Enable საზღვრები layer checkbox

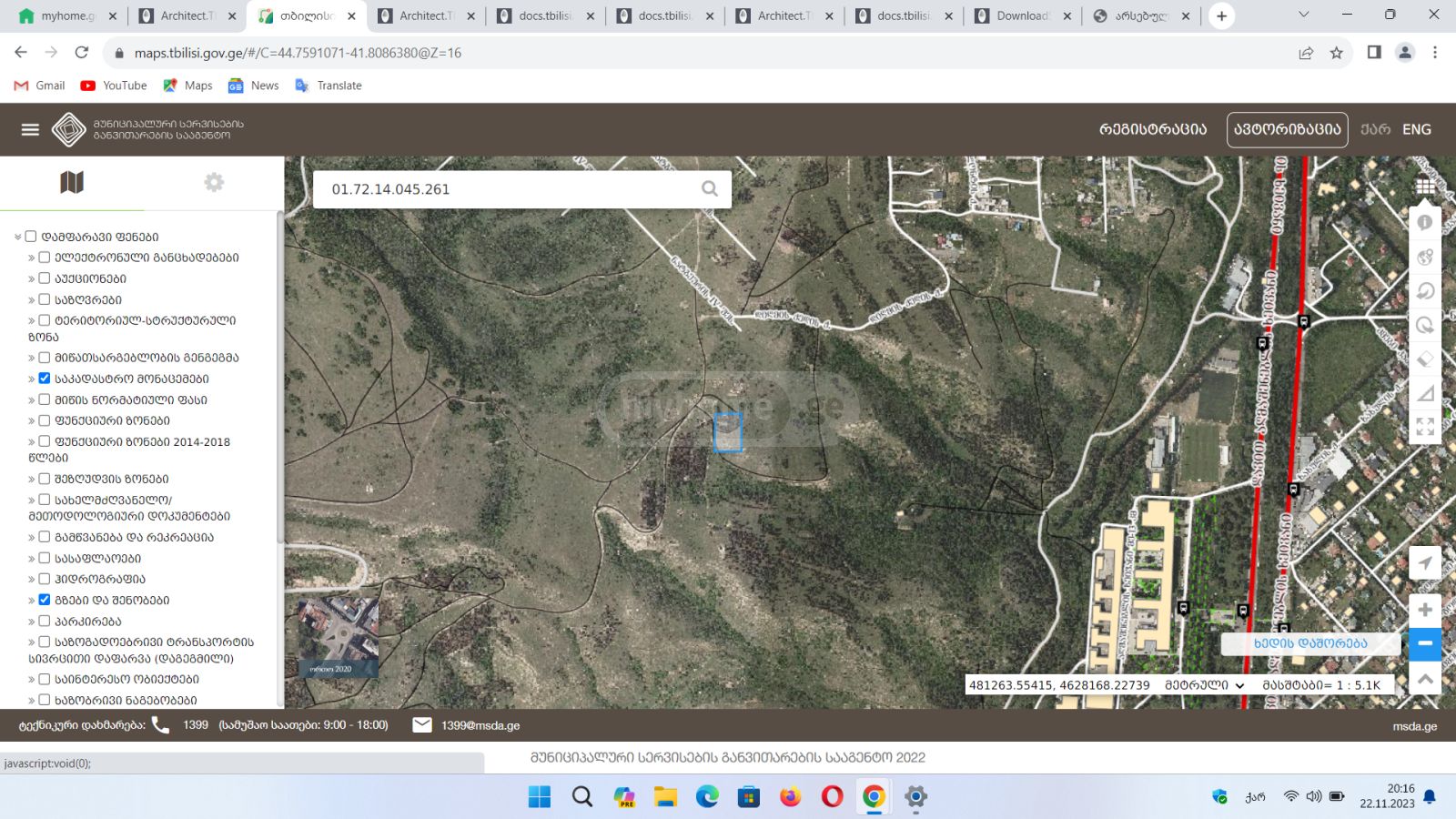pos(44,299)
